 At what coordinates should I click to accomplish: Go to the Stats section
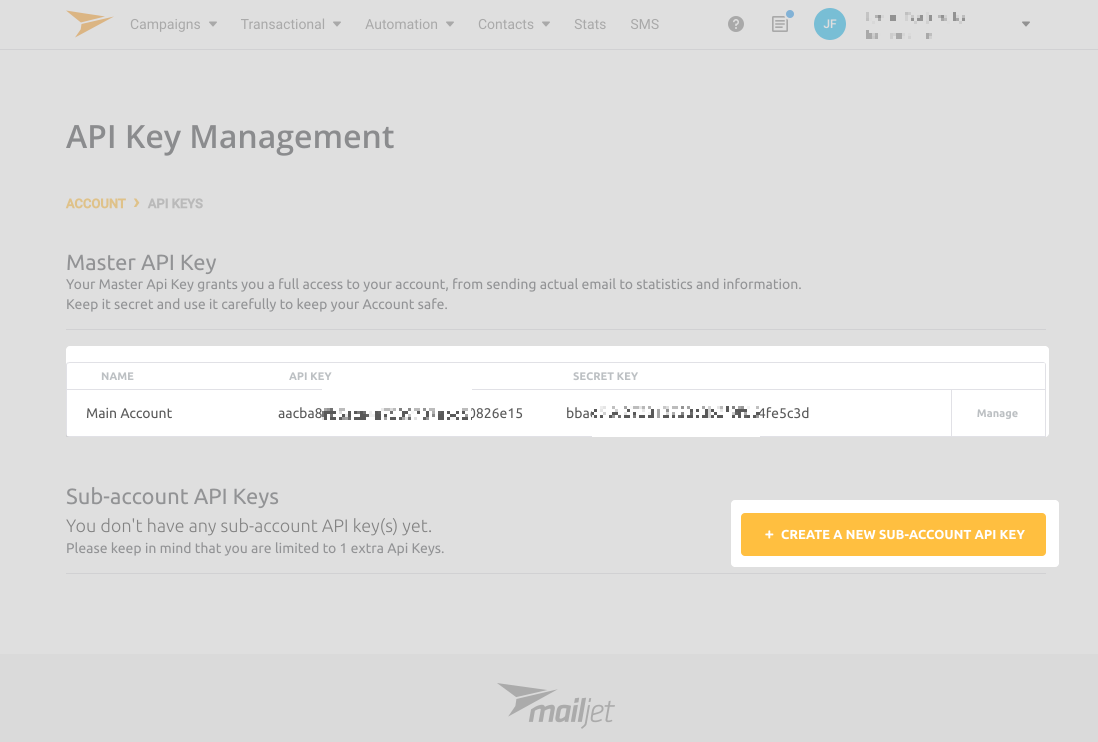click(589, 23)
